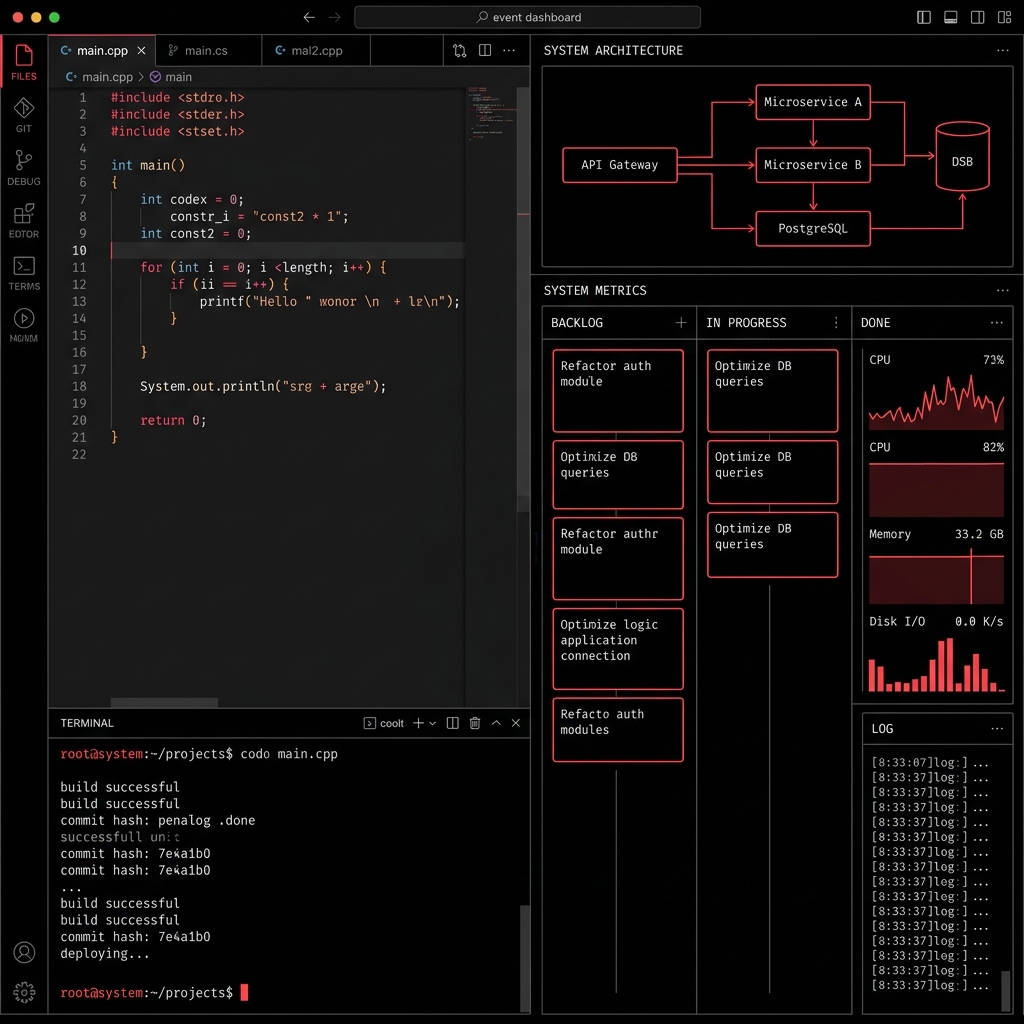Close the main.cpp tab
This screenshot has height=1024, width=1024.
pos(141,50)
